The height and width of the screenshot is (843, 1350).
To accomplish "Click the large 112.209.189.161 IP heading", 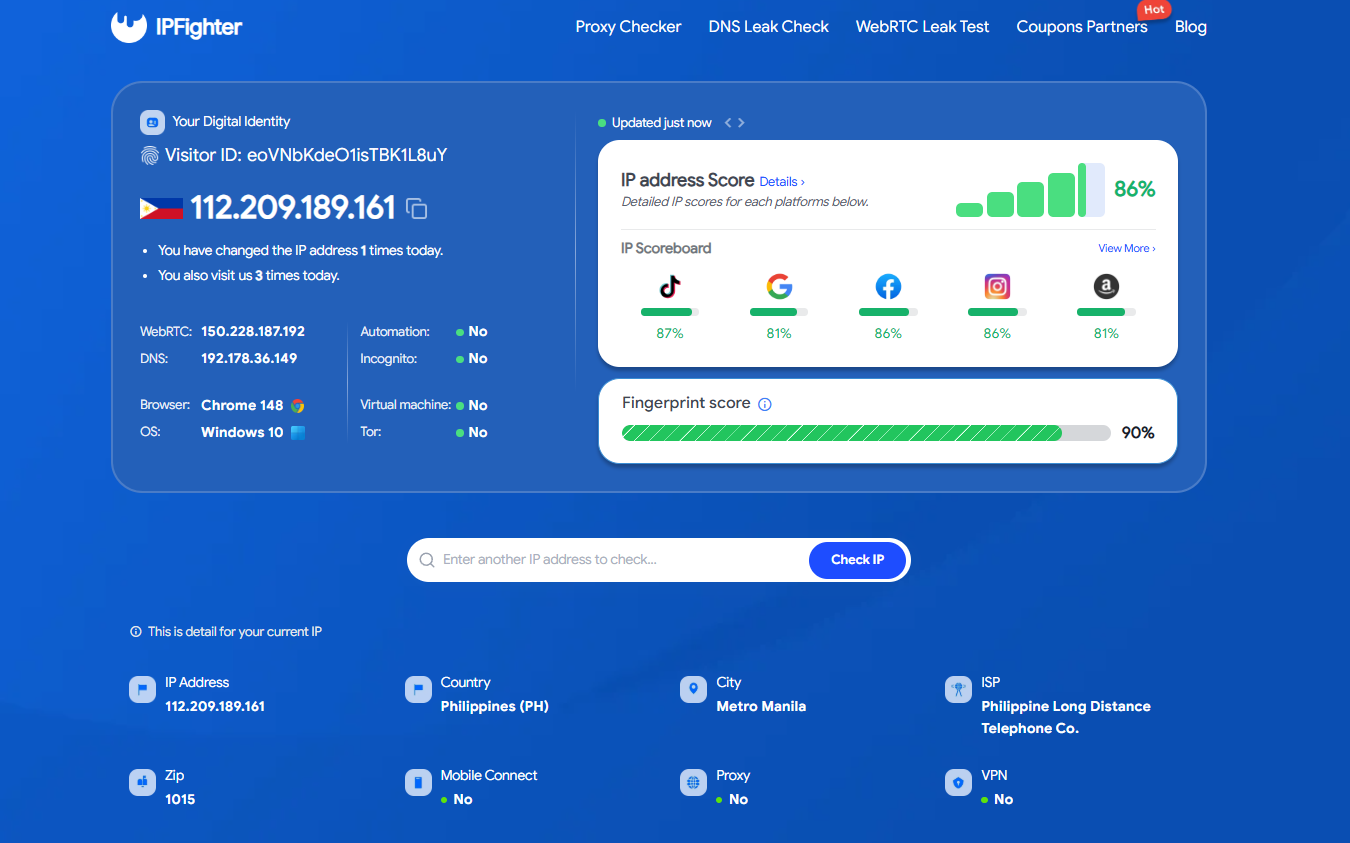I will click(293, 208).
